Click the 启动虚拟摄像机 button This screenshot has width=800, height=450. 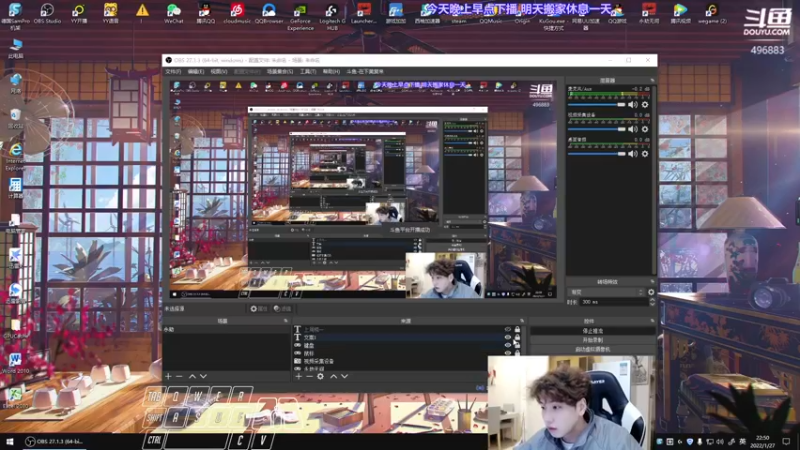(592, 349)
